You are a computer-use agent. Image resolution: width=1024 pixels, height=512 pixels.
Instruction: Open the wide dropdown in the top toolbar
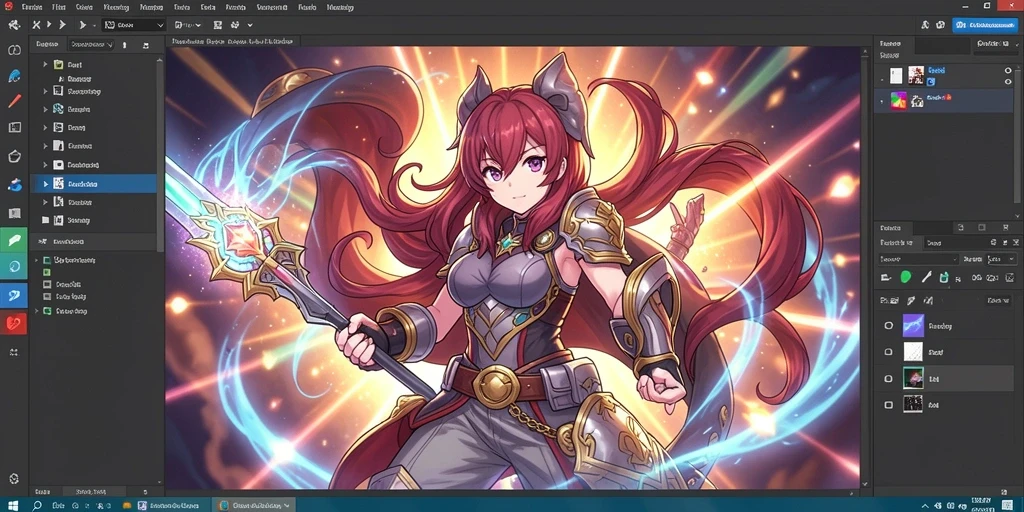(x=133, y=25)
